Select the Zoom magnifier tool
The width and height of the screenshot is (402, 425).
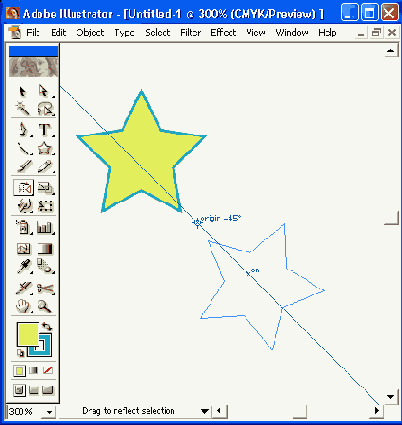[45, 306]
